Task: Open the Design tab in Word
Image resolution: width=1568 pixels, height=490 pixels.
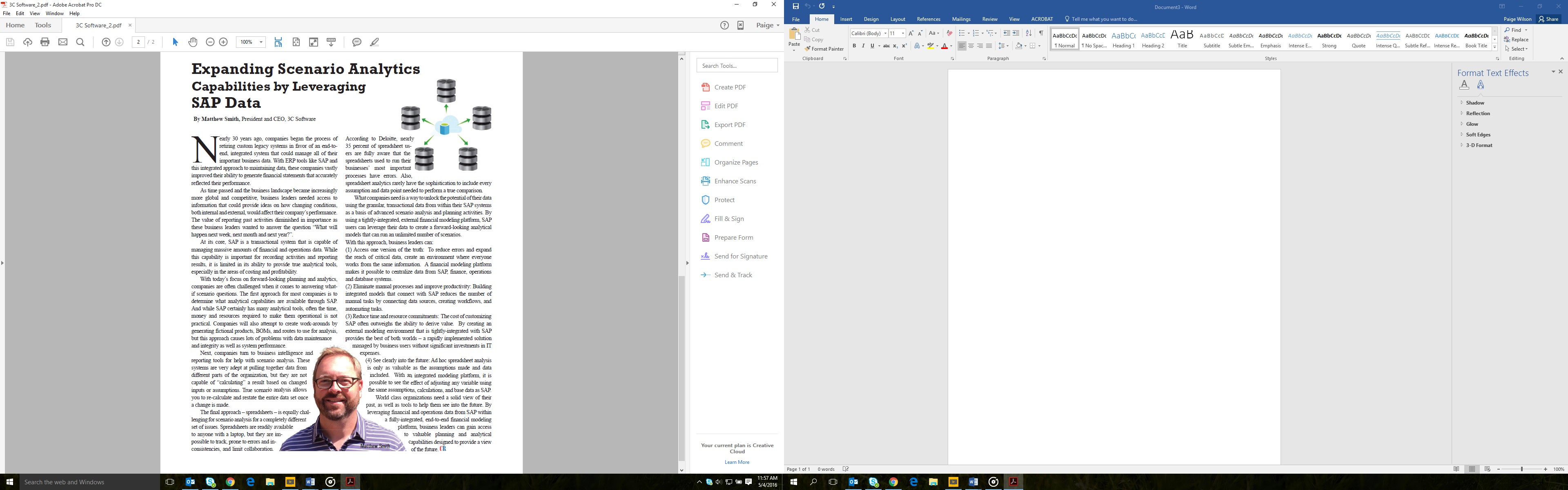Action: pyautogui.click(x=871, y=19)
